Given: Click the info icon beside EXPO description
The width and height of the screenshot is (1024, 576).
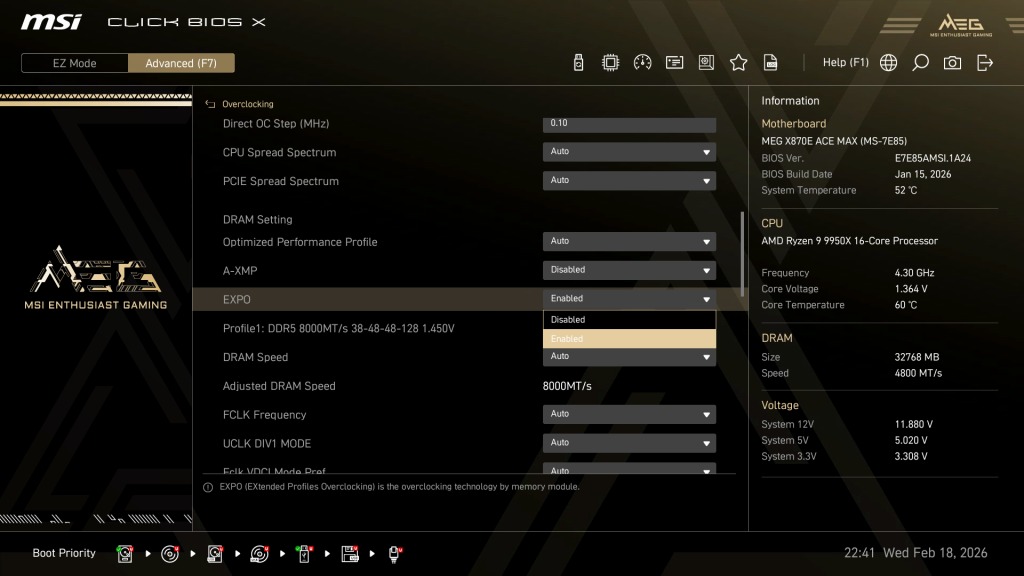Looking at the screenshot, I should [x=208, y=487].
